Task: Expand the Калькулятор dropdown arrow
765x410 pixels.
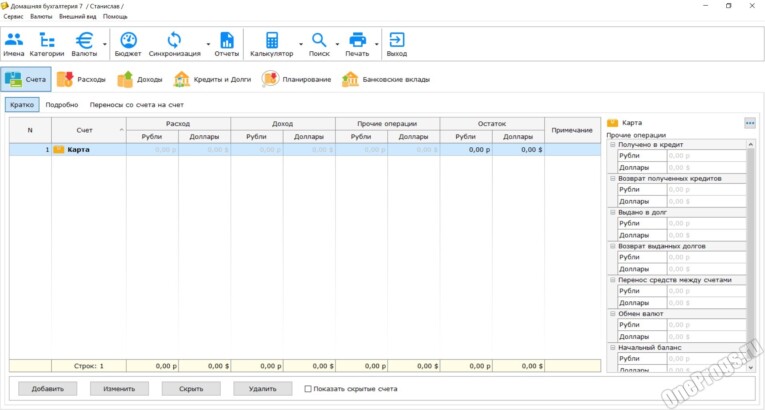Action: 301,44
